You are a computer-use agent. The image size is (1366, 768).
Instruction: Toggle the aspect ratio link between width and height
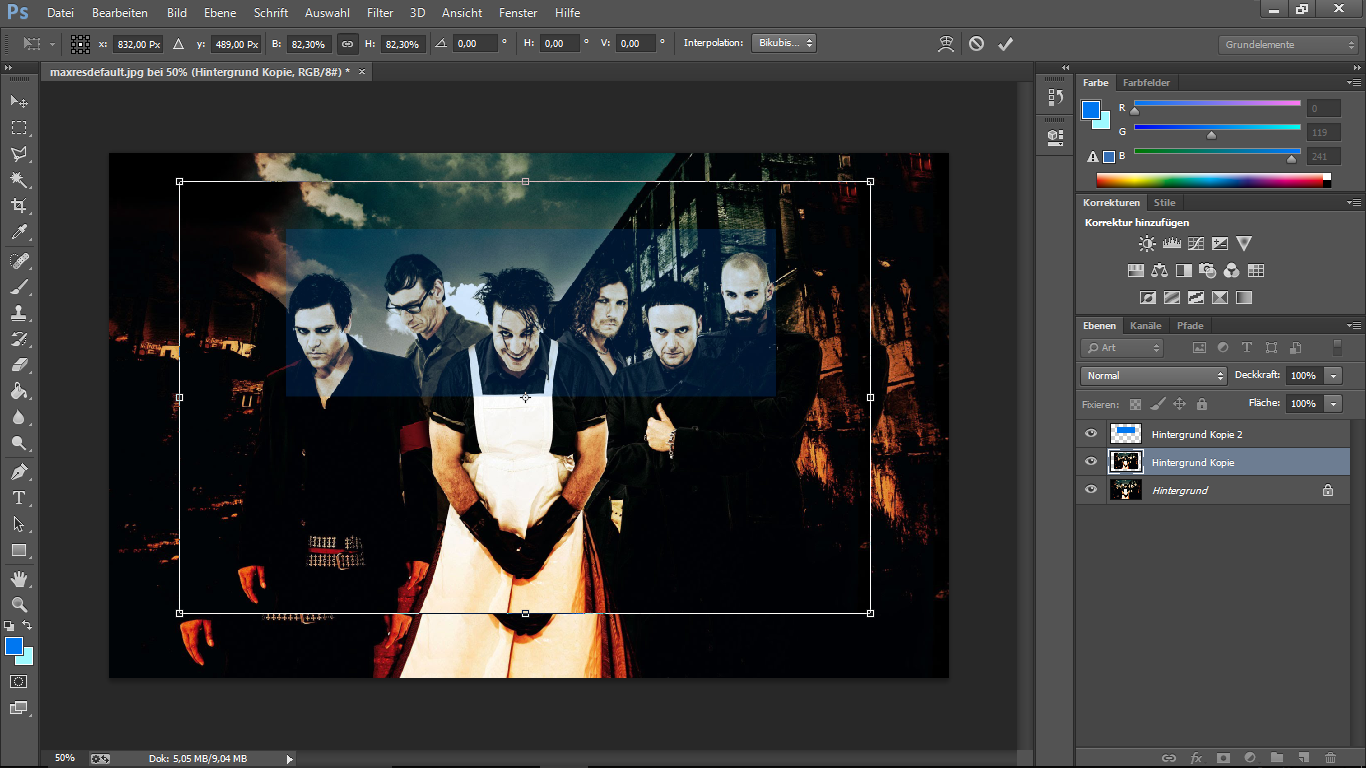pyautogui.click(x=347, y=44)
